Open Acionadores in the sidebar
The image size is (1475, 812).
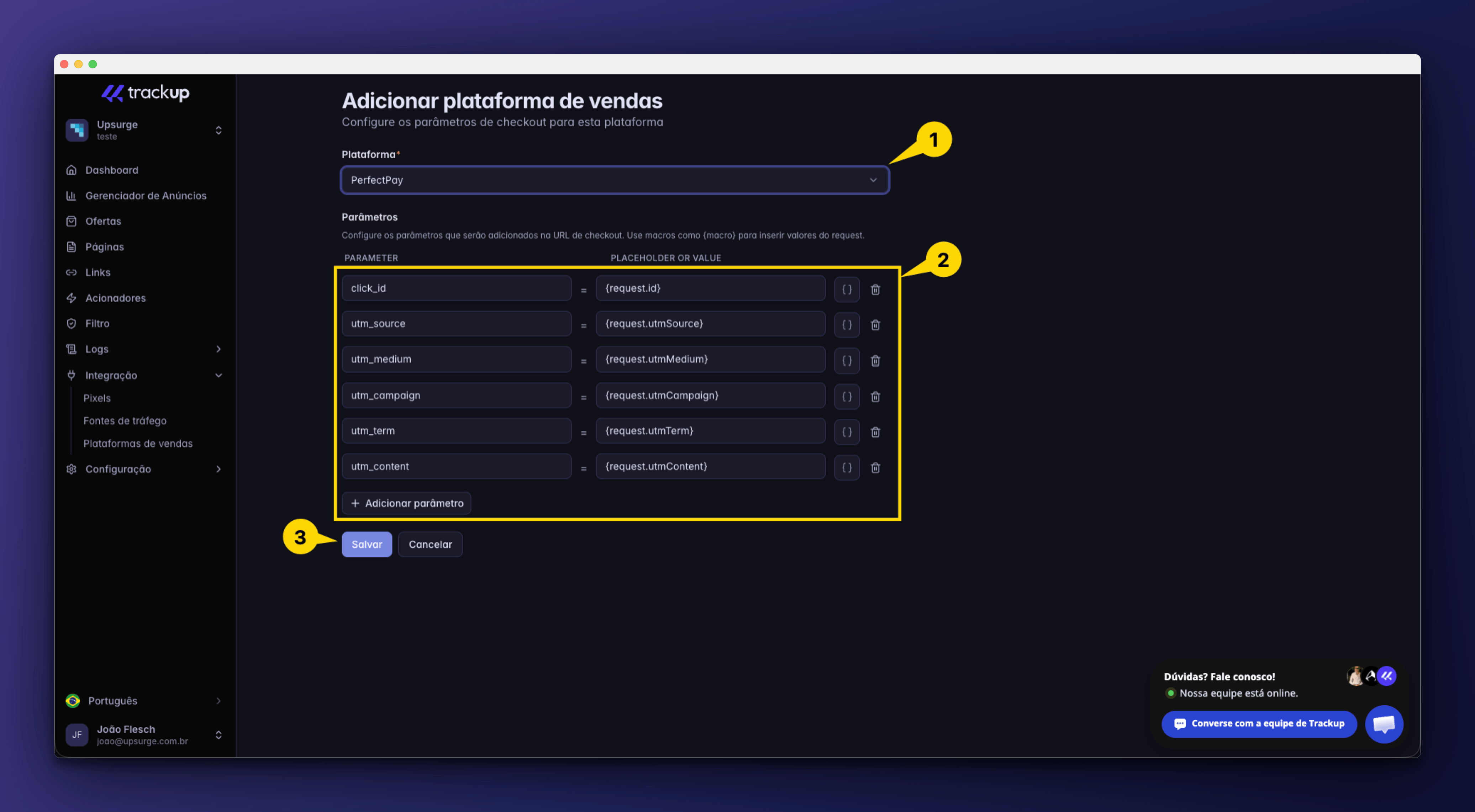coord(115,298)
